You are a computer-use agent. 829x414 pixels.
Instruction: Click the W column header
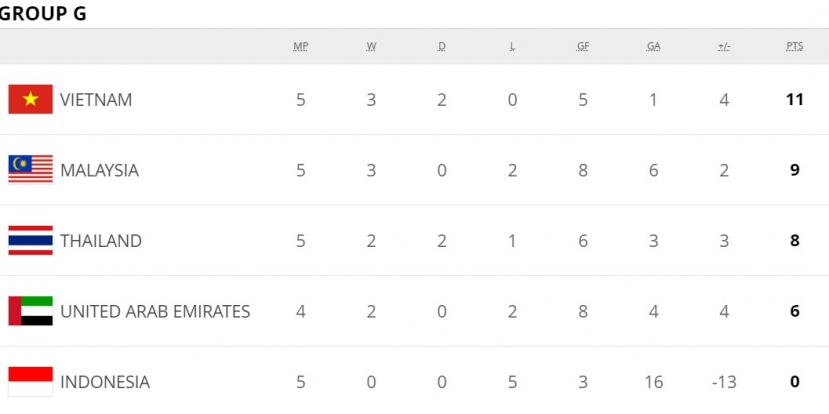click(371, 47)
